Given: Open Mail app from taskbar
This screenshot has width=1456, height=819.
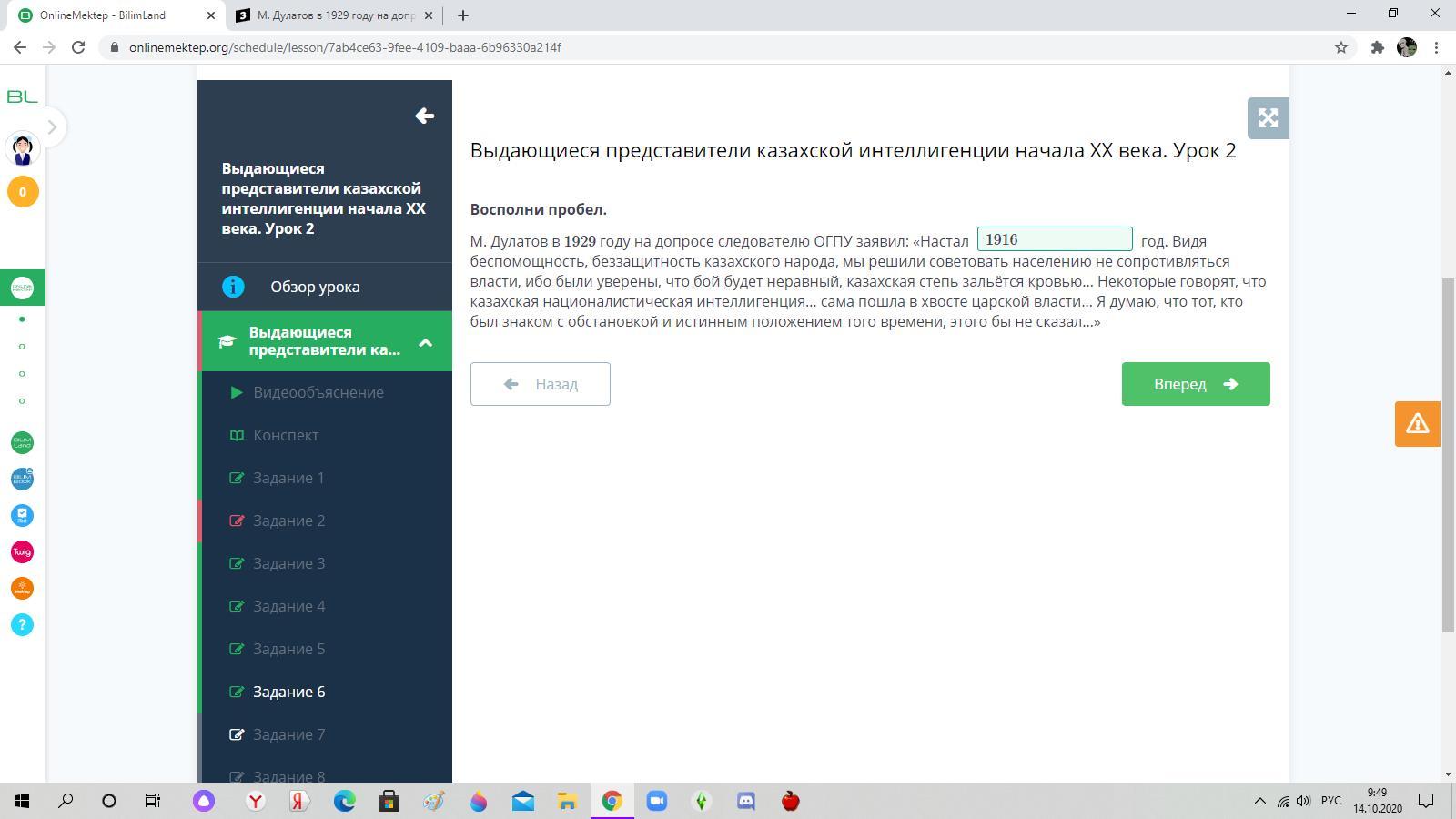Looking at the screenshot, I should (x=523, y=801).
